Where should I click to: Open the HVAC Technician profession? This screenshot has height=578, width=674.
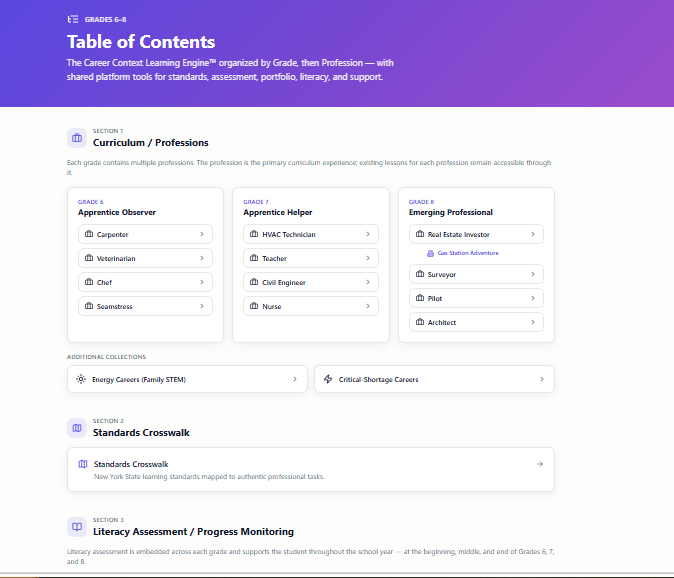click(x=311, y=234)
